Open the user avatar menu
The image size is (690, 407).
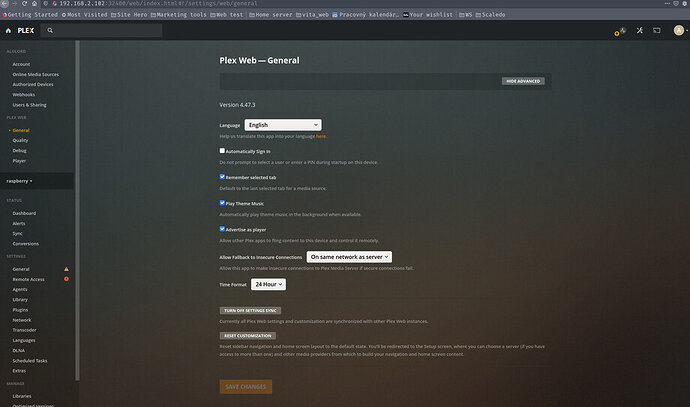point(679,30)
